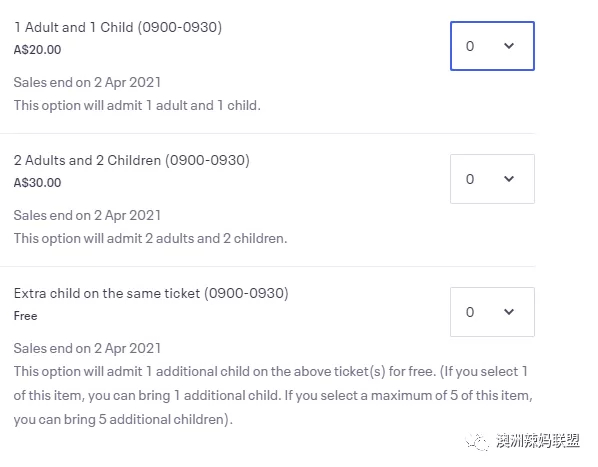598x467 pixels.
Task: Open quantity selector for Extra child ticket
Action: 492,312
